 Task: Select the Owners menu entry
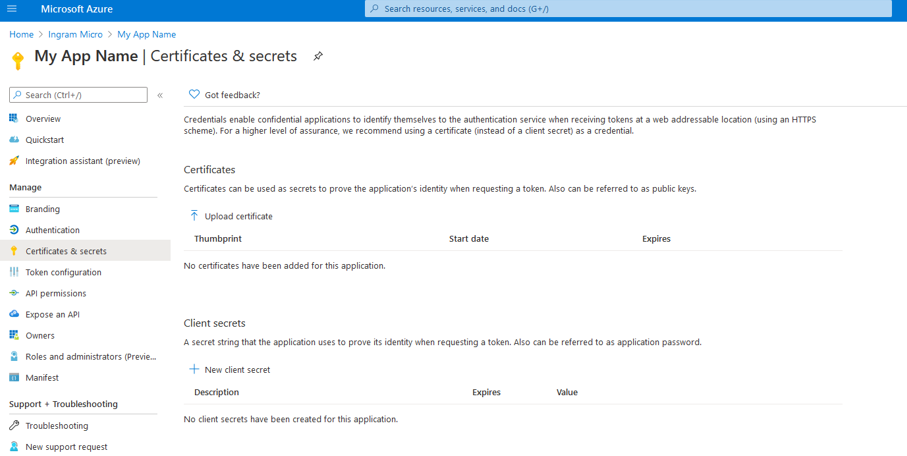[x=40, y=336]
